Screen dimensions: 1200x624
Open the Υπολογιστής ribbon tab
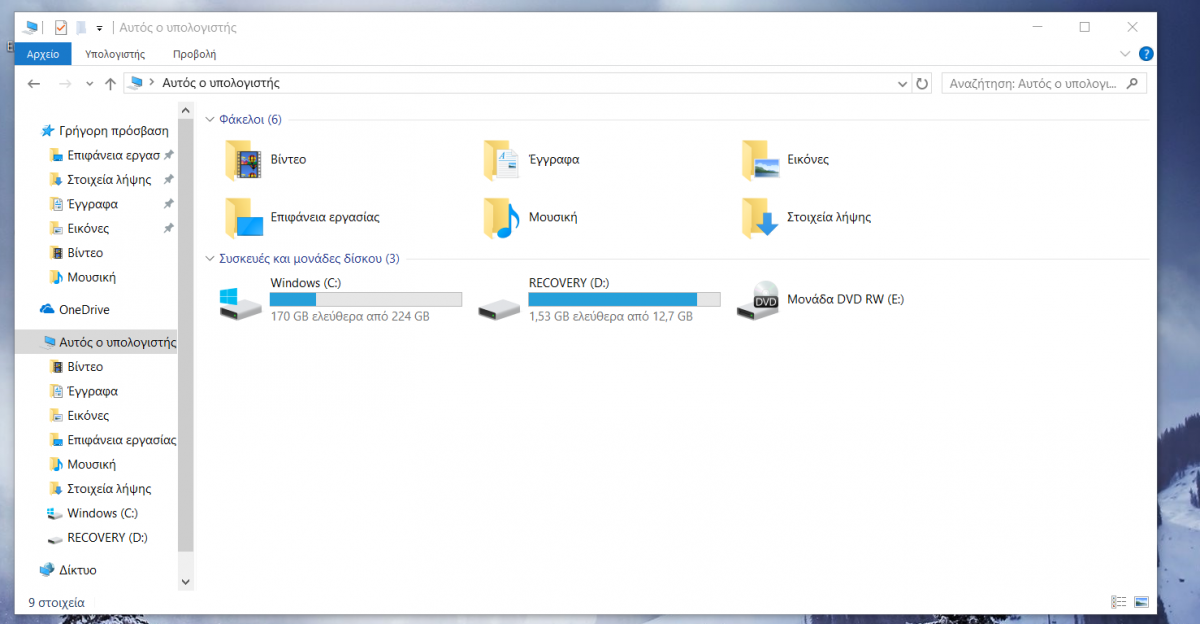pos(115,54)
